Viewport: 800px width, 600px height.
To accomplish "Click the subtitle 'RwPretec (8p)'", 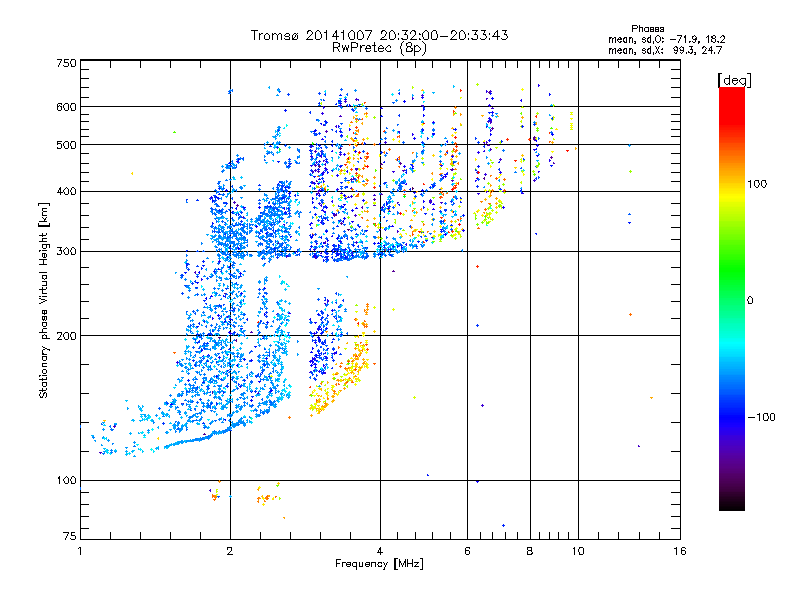I will coord(379,48).
